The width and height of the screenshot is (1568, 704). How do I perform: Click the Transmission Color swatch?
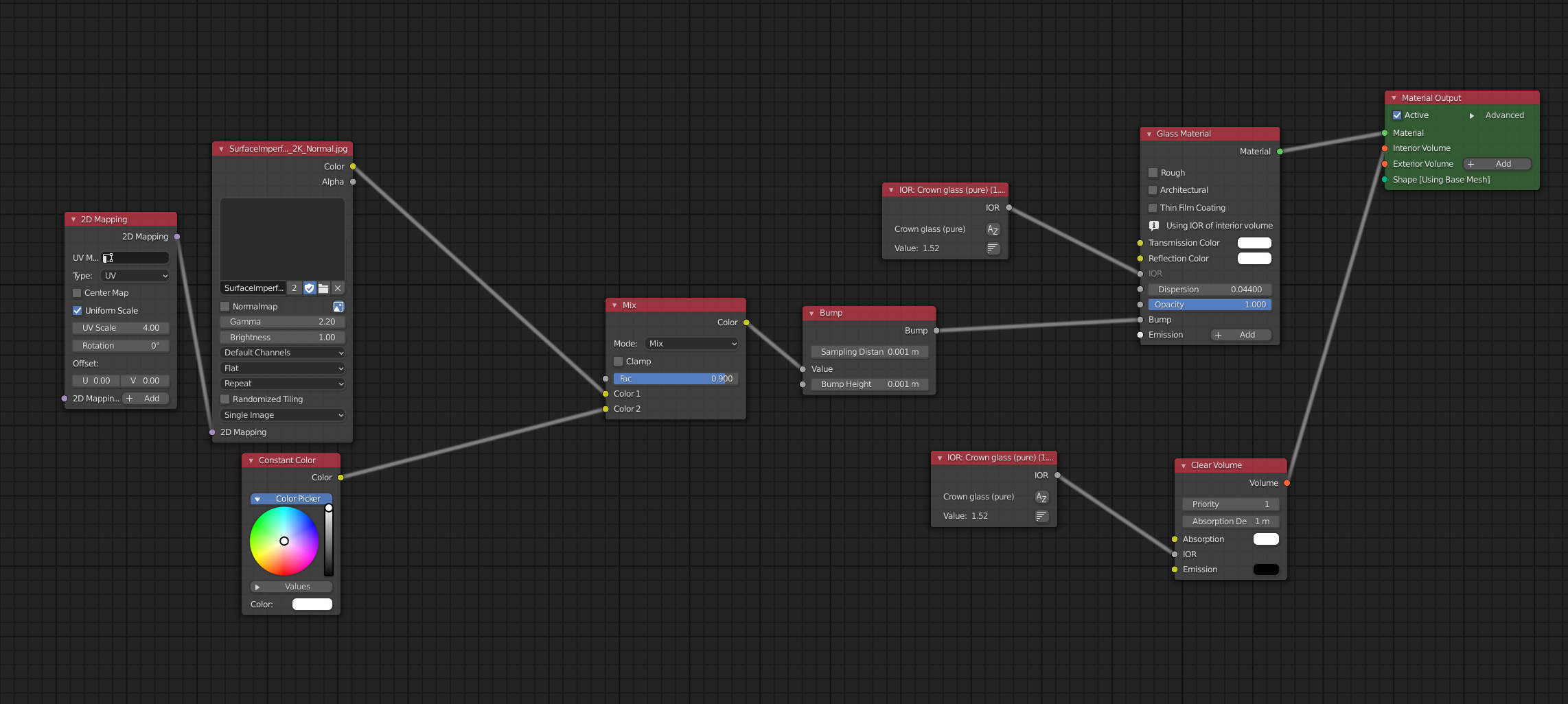[1254, 243]
